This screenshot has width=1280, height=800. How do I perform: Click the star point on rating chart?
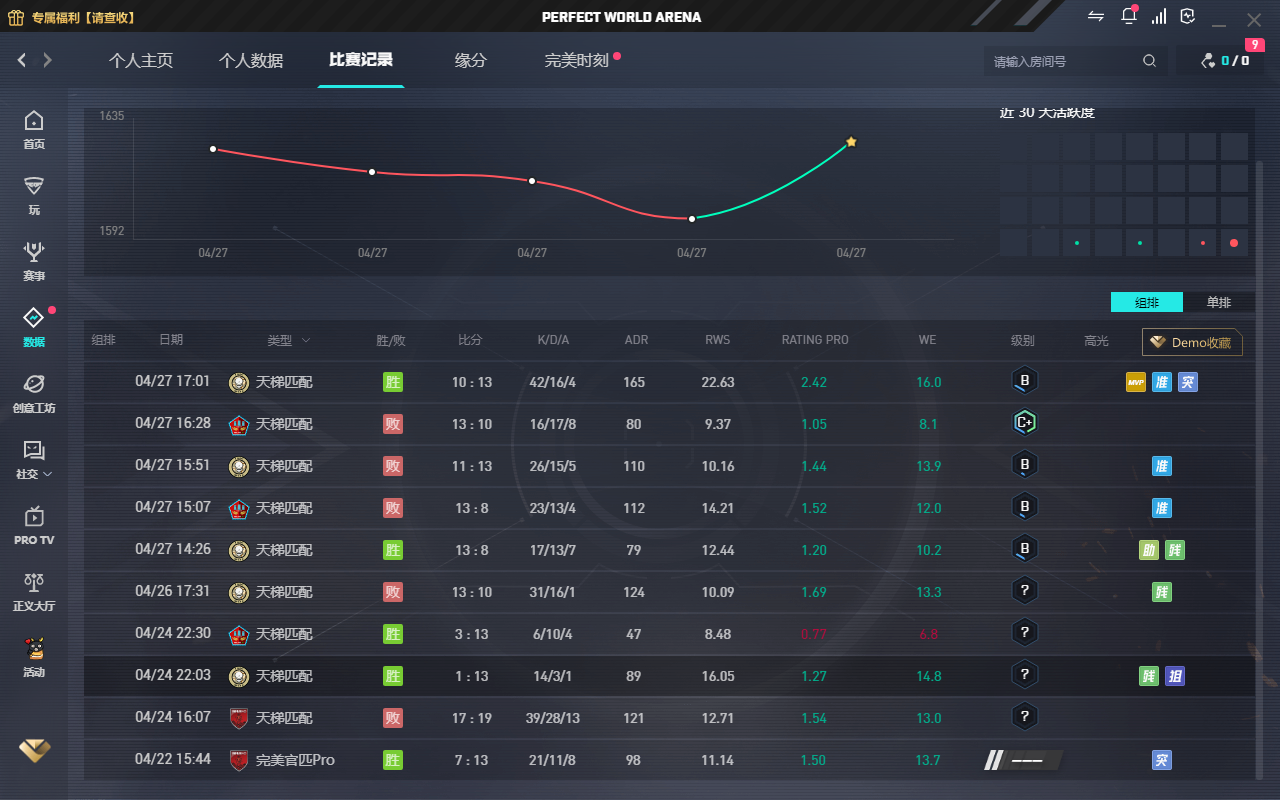click(851, 142)
